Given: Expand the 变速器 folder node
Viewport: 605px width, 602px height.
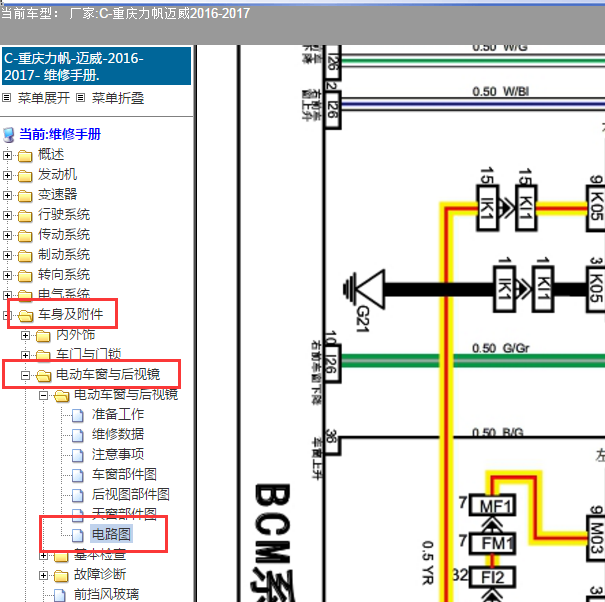Looking at the screenshot, I should (7, 196).
